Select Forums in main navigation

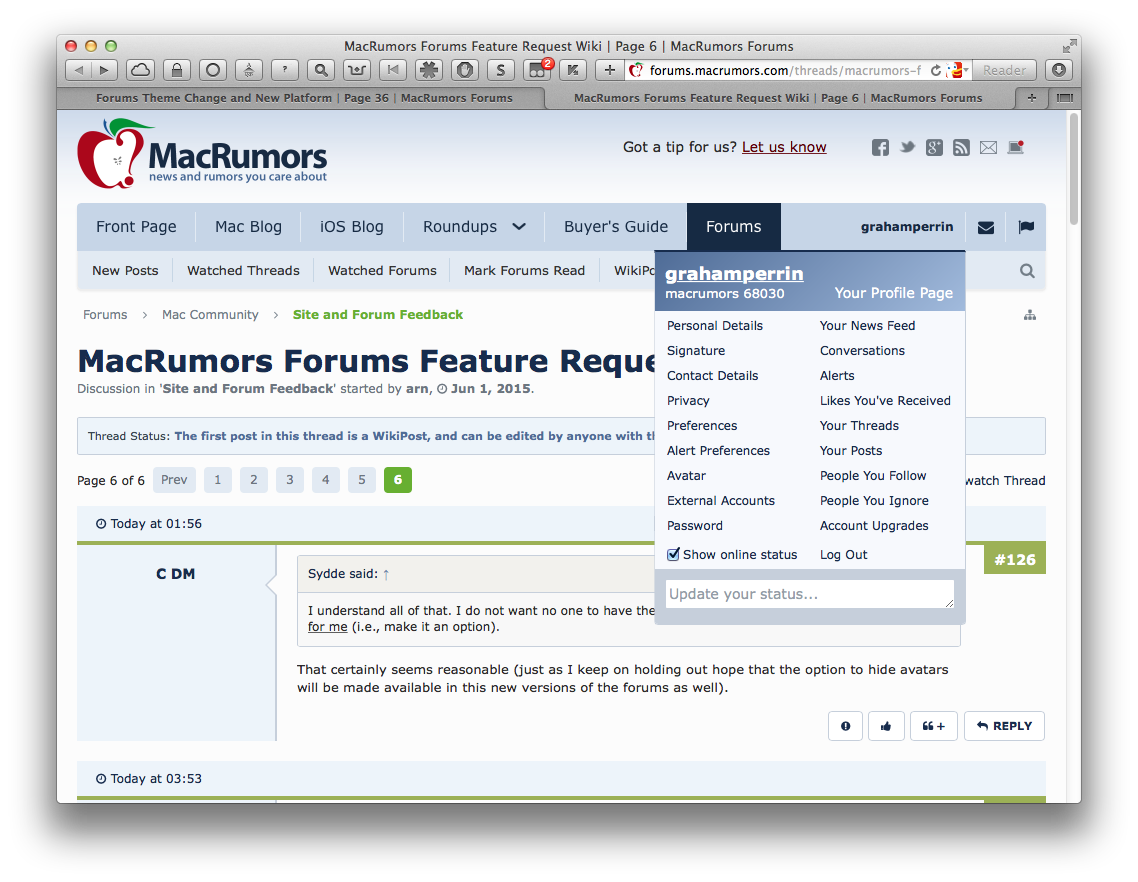(x=734, y=227)
